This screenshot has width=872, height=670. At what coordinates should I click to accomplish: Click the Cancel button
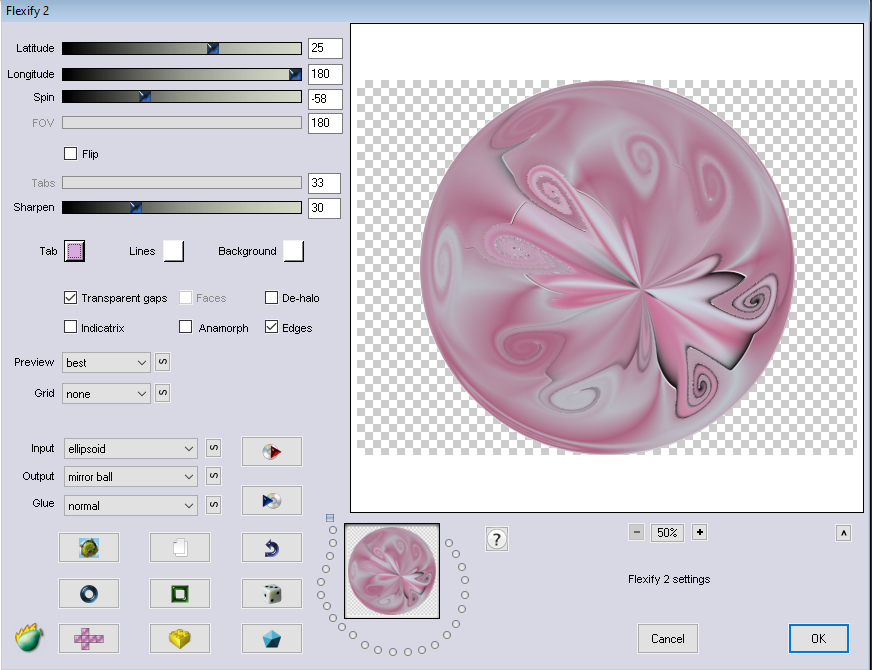pyautogui.click(x=667, y=639)
